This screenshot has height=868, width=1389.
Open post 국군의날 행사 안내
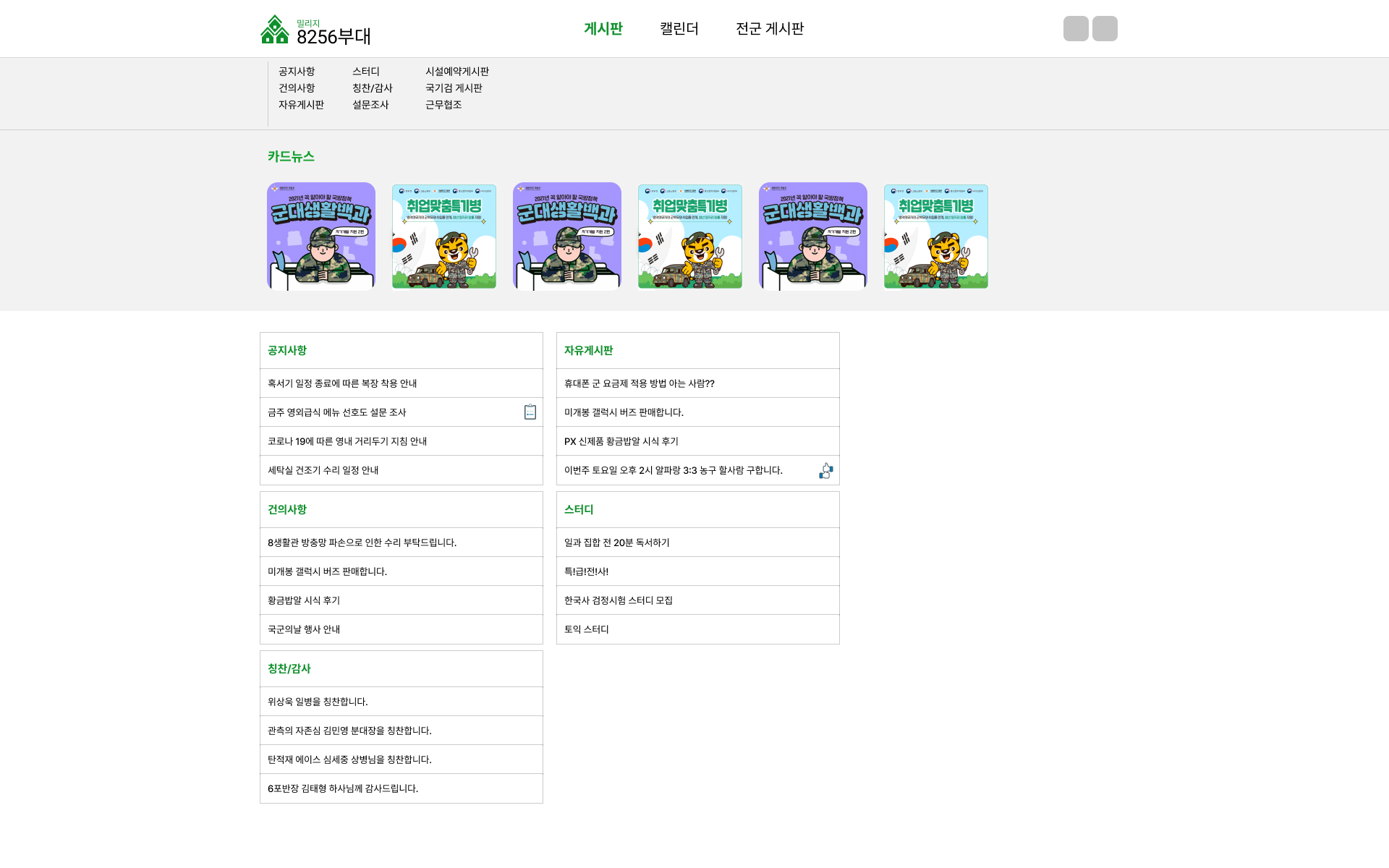point(402,629)
